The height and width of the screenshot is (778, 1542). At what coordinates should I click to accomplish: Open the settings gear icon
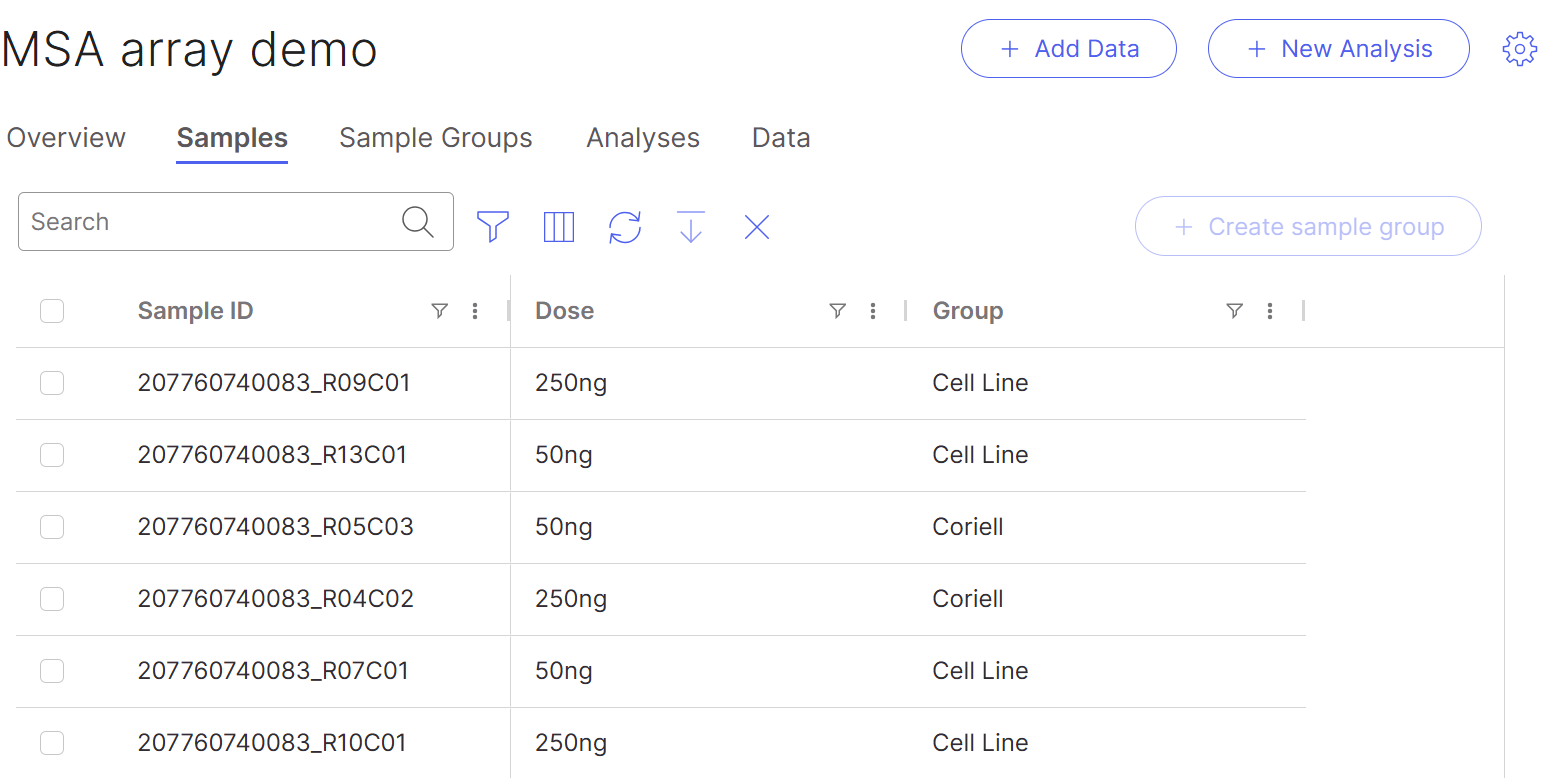[1519, 49]
